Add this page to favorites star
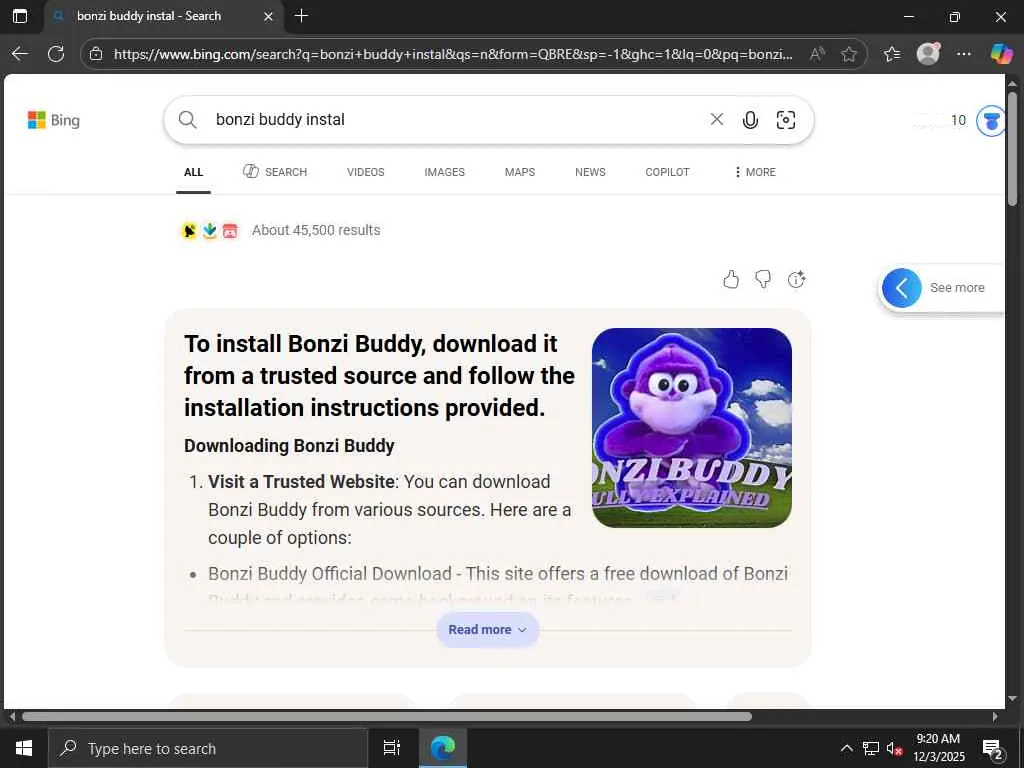This screenshot has width=1024, height=768. point(849,54)
